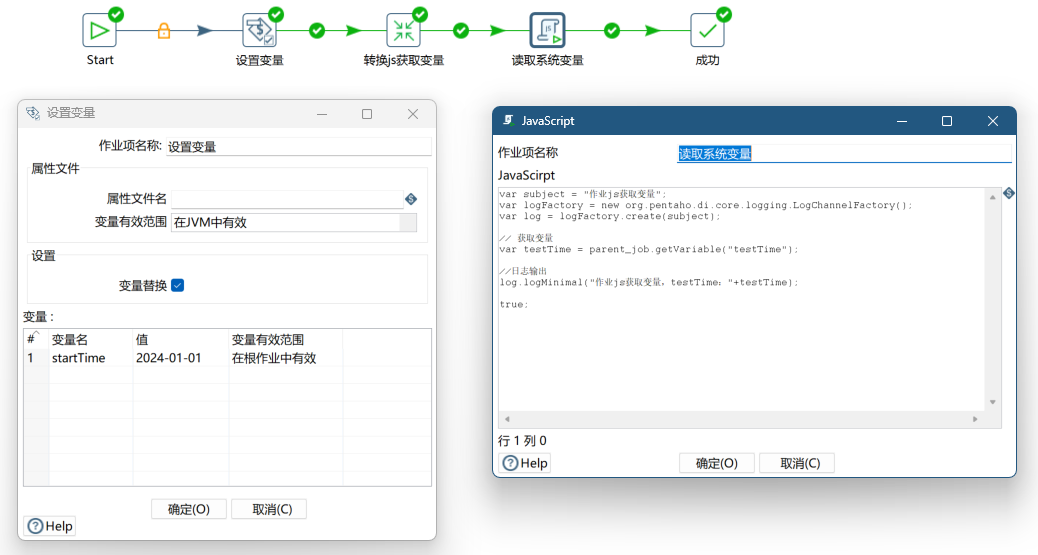The width and height of the screenshot is (1038, 555).
Task: Click the 值 column header
Action: (181, 339)
